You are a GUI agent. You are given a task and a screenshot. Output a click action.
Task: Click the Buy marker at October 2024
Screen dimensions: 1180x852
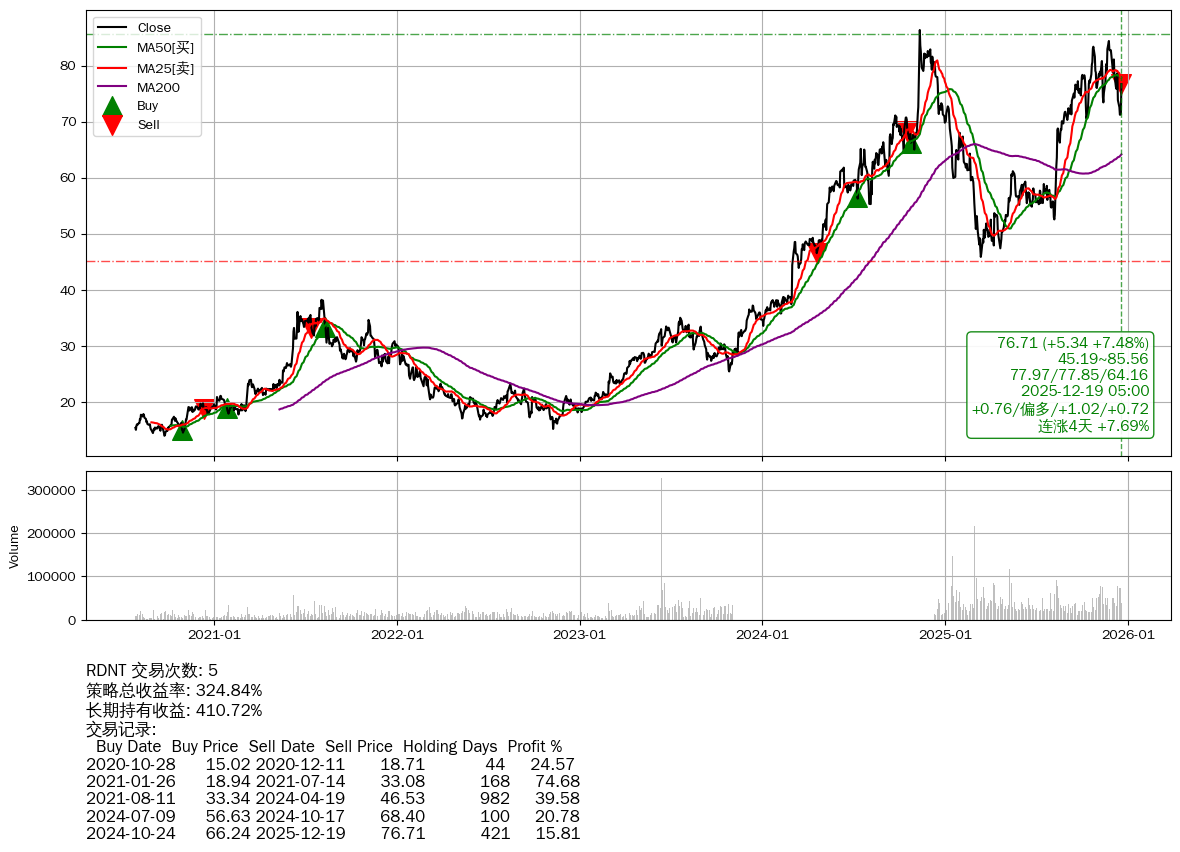(911, 143)
